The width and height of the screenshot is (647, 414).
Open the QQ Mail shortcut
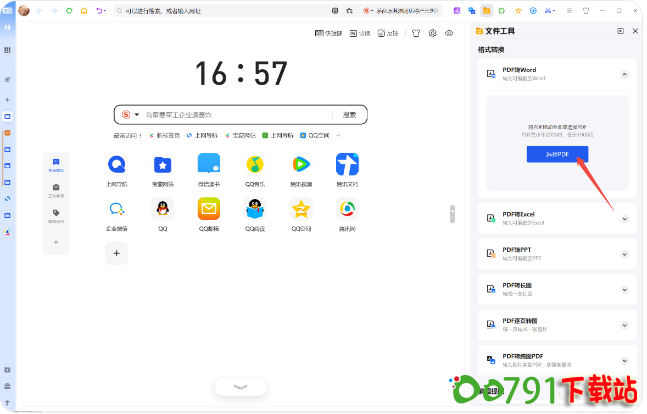208,209
